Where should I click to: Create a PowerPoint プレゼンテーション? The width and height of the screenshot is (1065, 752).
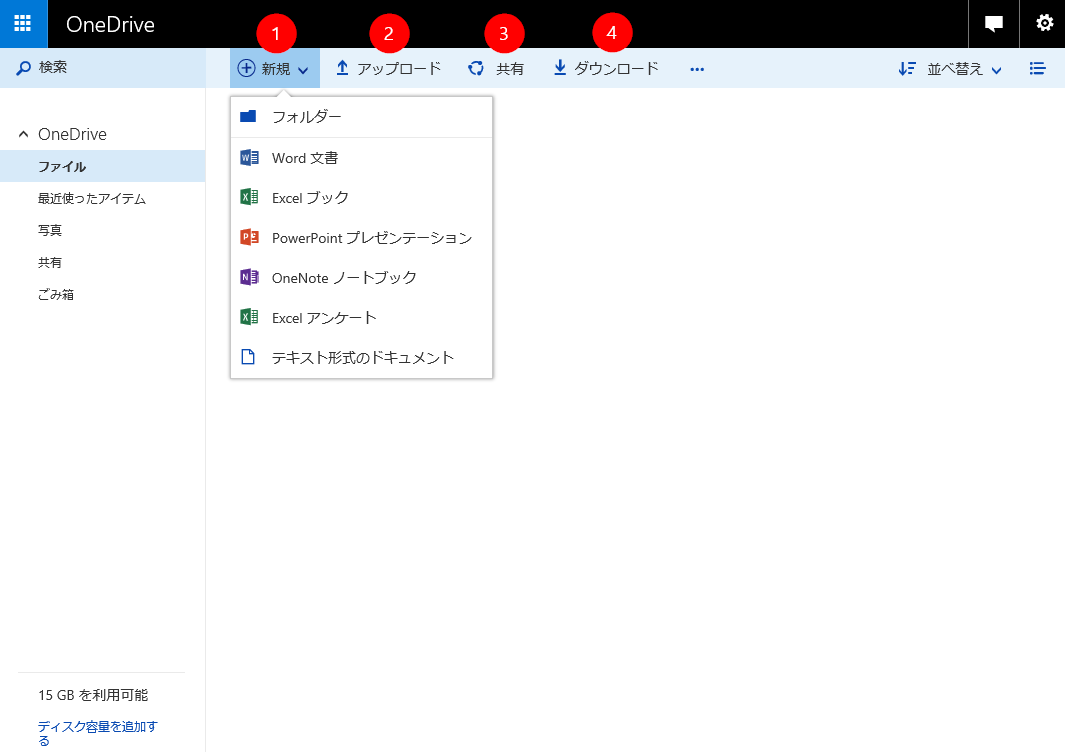coord(361,238)
